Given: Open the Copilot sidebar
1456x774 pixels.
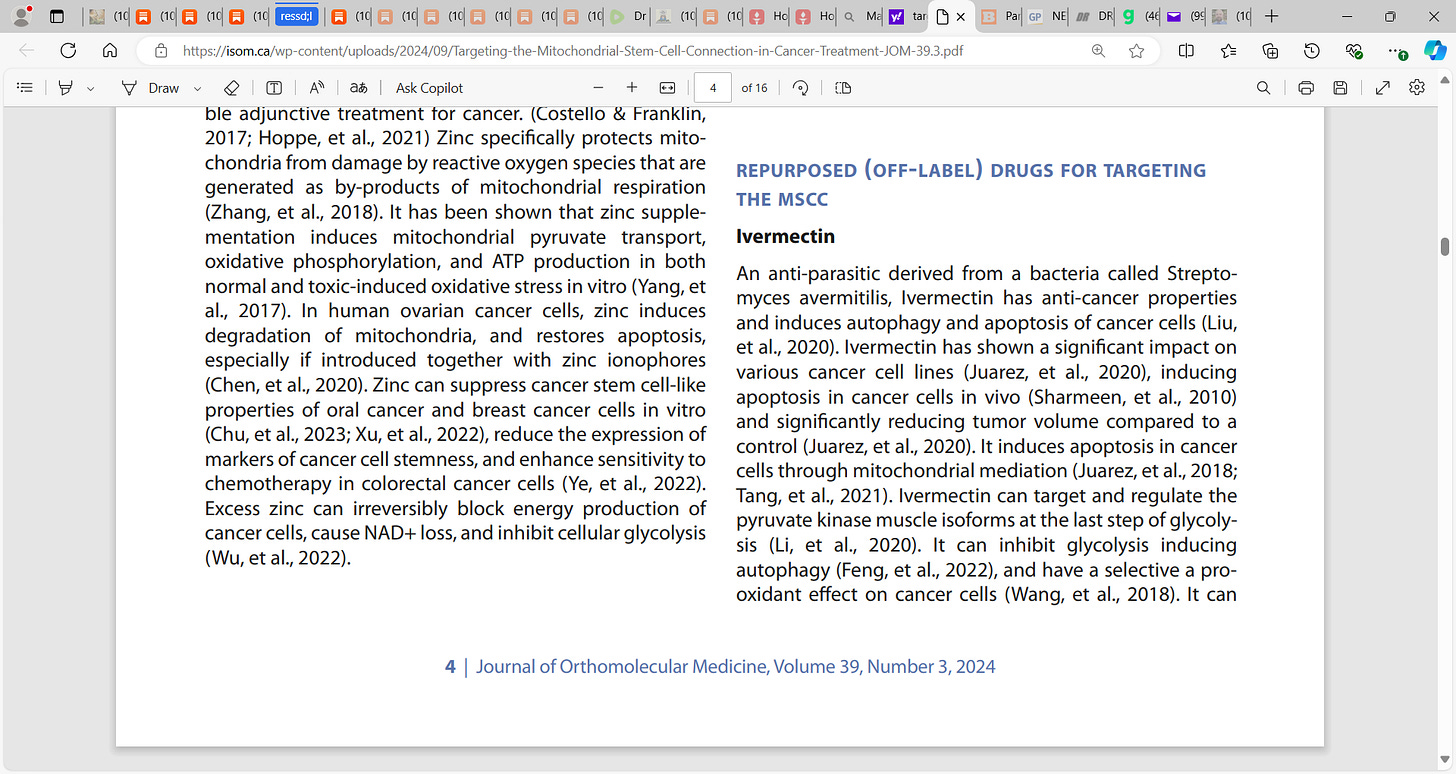Looking at the screenshot, I should [x=1435, y=51].
